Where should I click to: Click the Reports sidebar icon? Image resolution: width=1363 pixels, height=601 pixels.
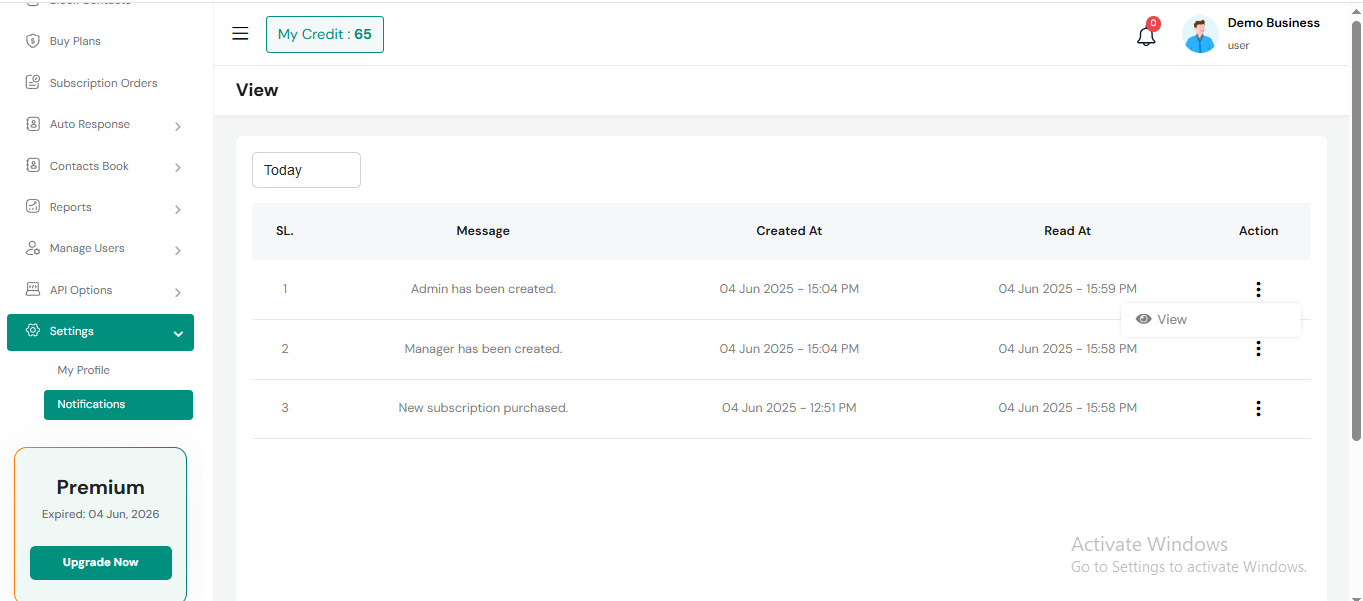[32, 207]
